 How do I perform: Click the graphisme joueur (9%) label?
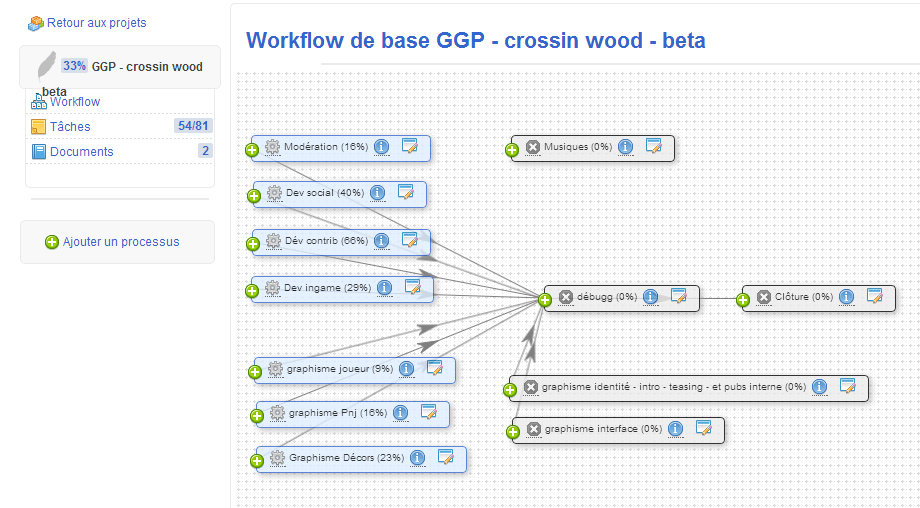[x=340, y=368]
